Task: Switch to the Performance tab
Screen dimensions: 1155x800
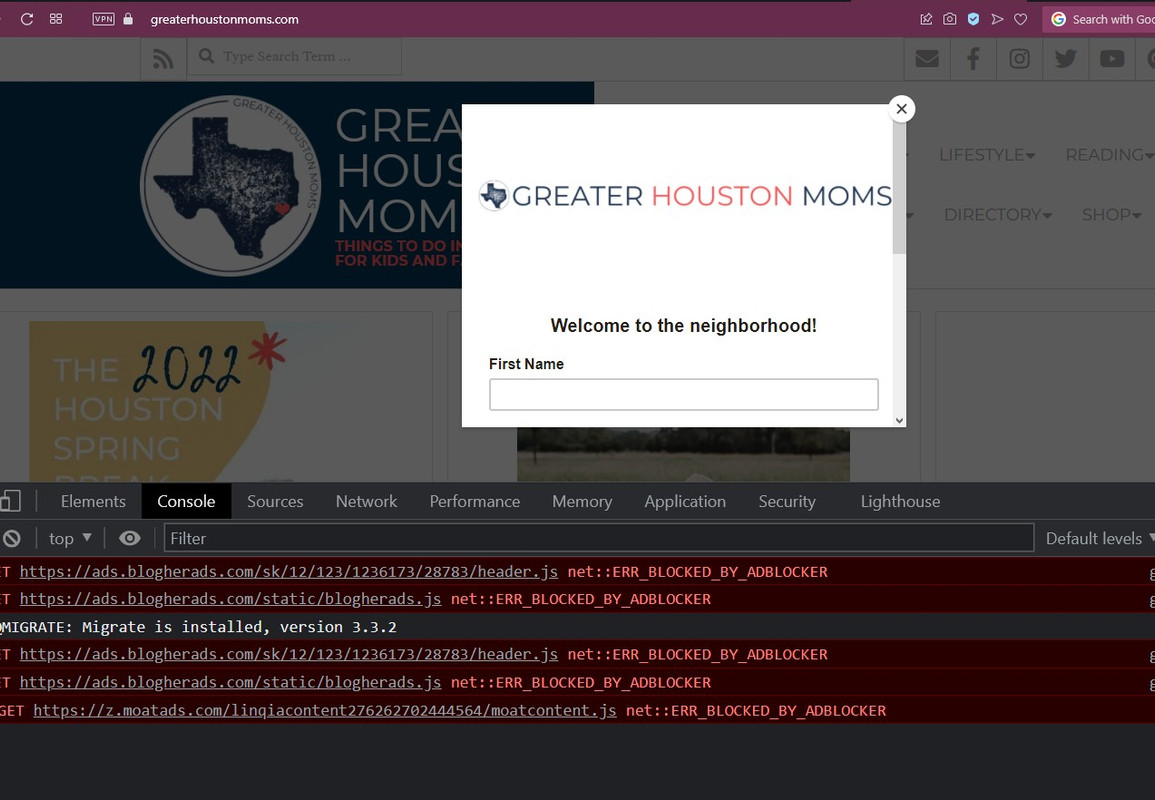Action: point(475,502)
